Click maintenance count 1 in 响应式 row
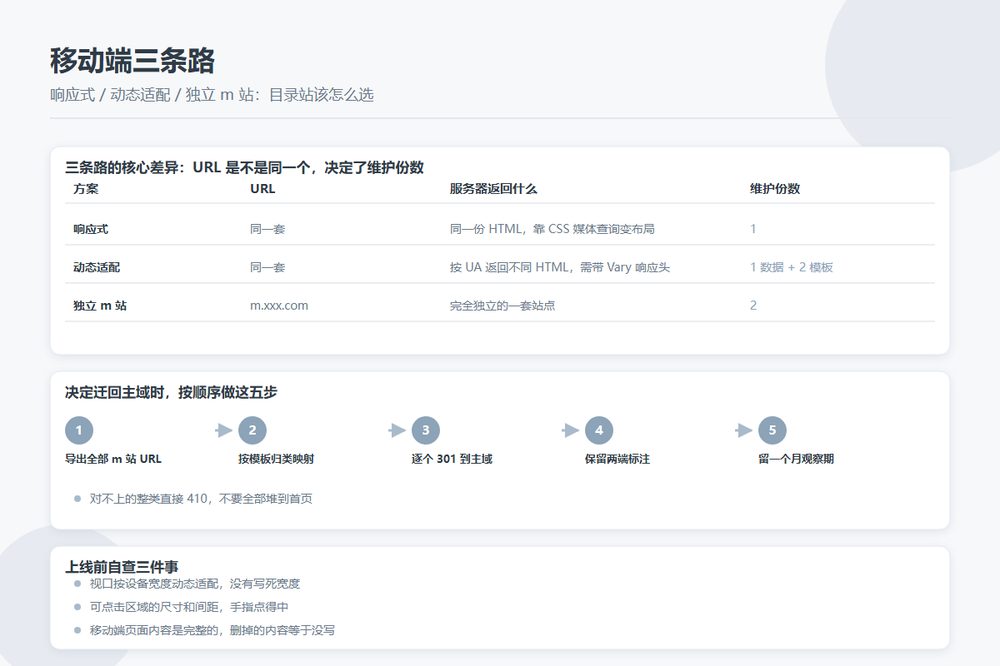 click(753, 229)
